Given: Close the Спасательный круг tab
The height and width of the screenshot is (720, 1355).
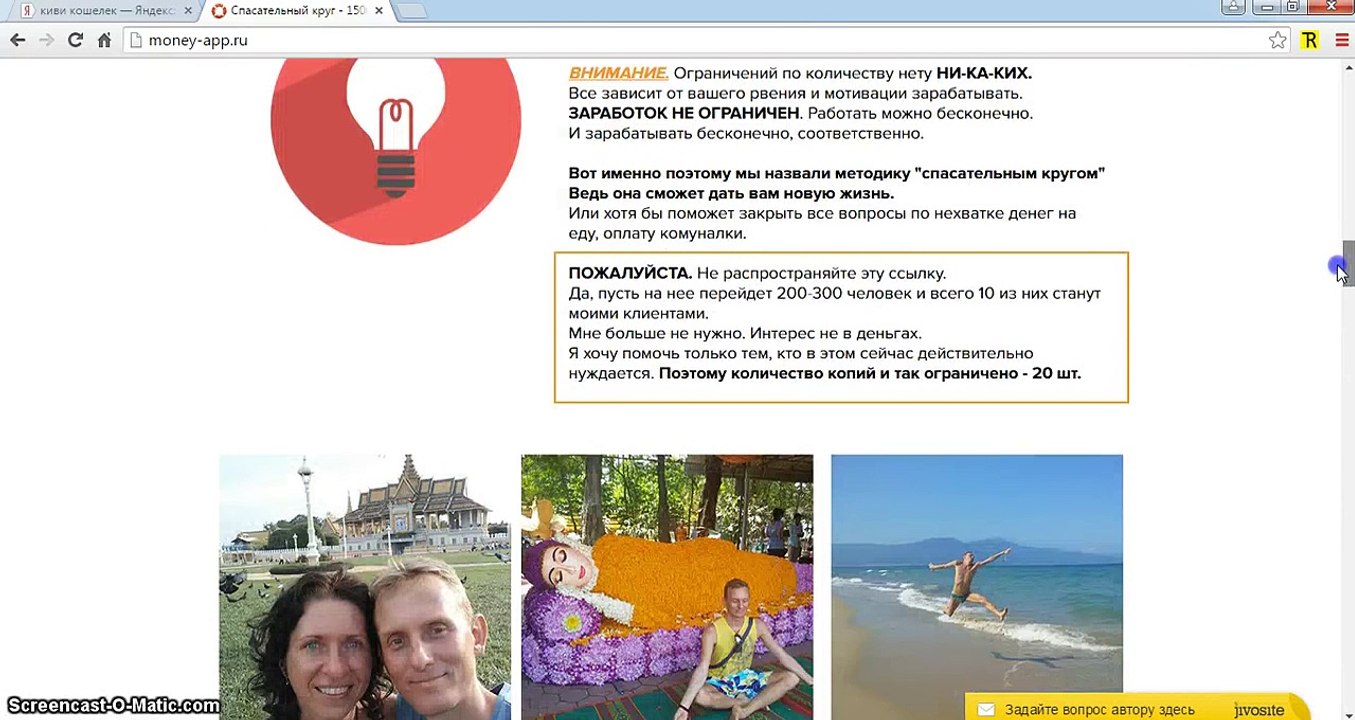Looking at the screenshot, I should click(379, 11).
